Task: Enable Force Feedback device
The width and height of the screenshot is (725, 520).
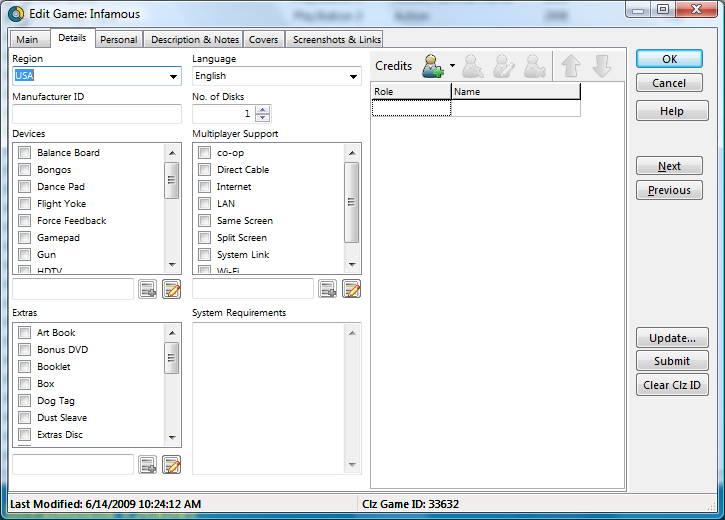Action: point(25,221)
